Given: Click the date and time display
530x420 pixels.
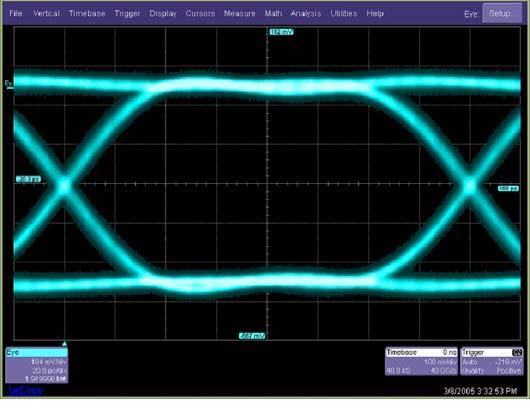Looking at the screenshot, I should point(480,391).
